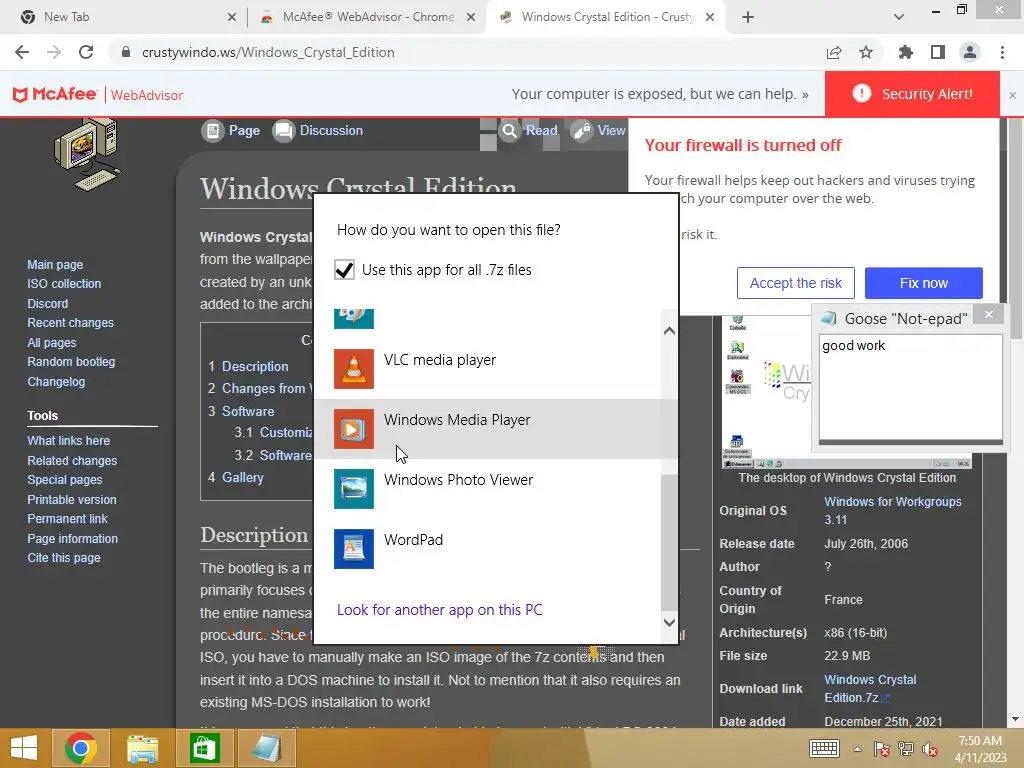Open the wiki Page tab

click(x=231, y=131)
